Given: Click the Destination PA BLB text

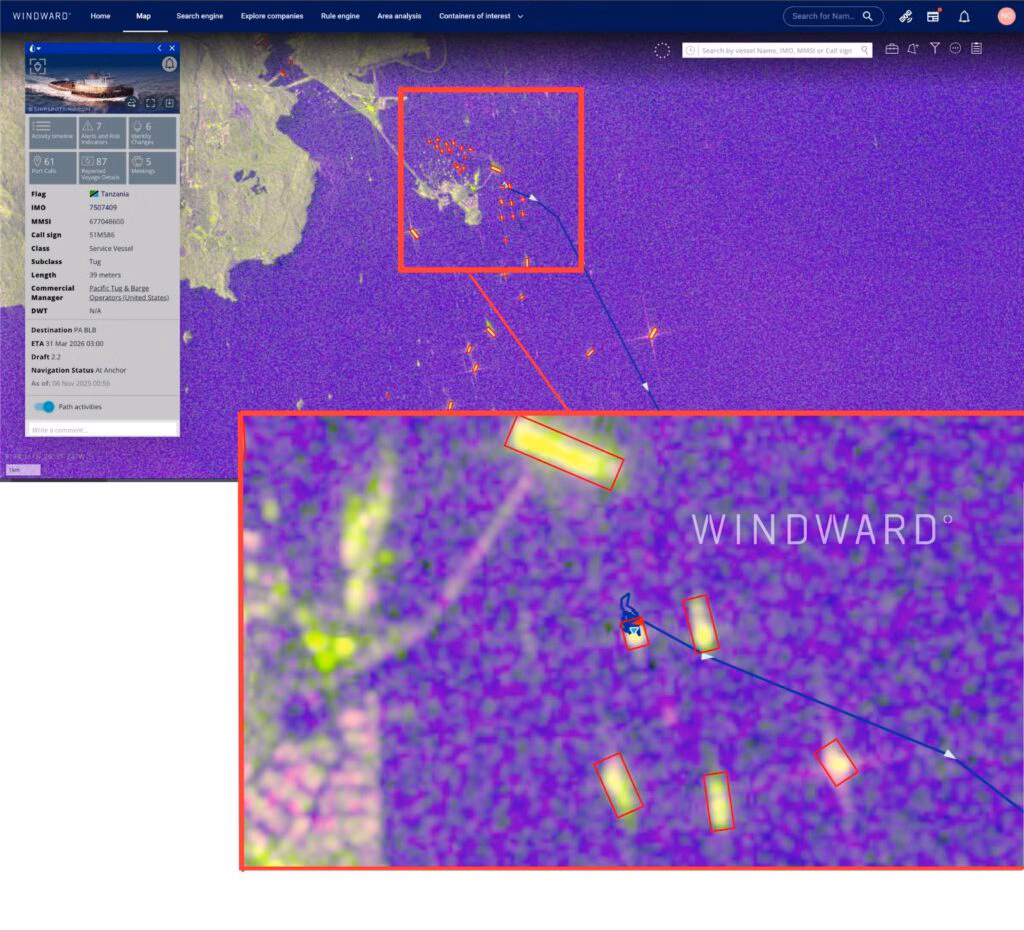Looking at the screenshot, I should pyautogui.click(x=63, y=330).
